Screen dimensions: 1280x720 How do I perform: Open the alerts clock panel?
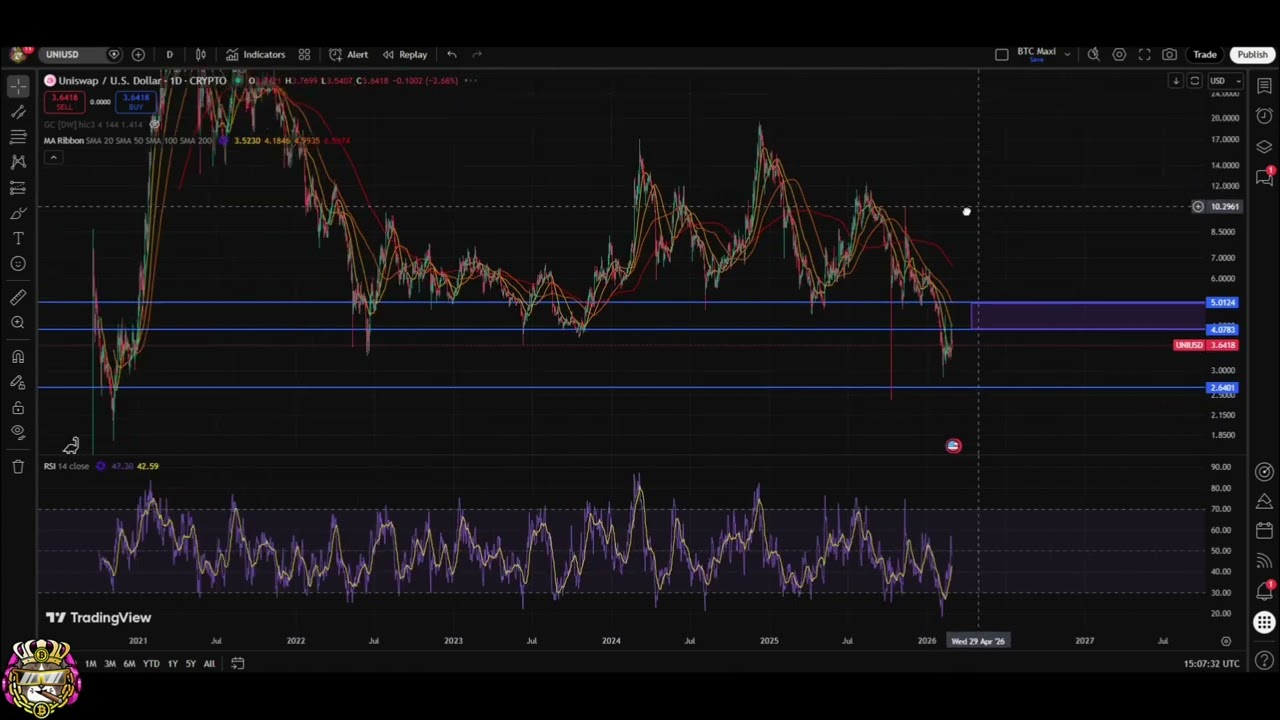[x=1264, y=116]
